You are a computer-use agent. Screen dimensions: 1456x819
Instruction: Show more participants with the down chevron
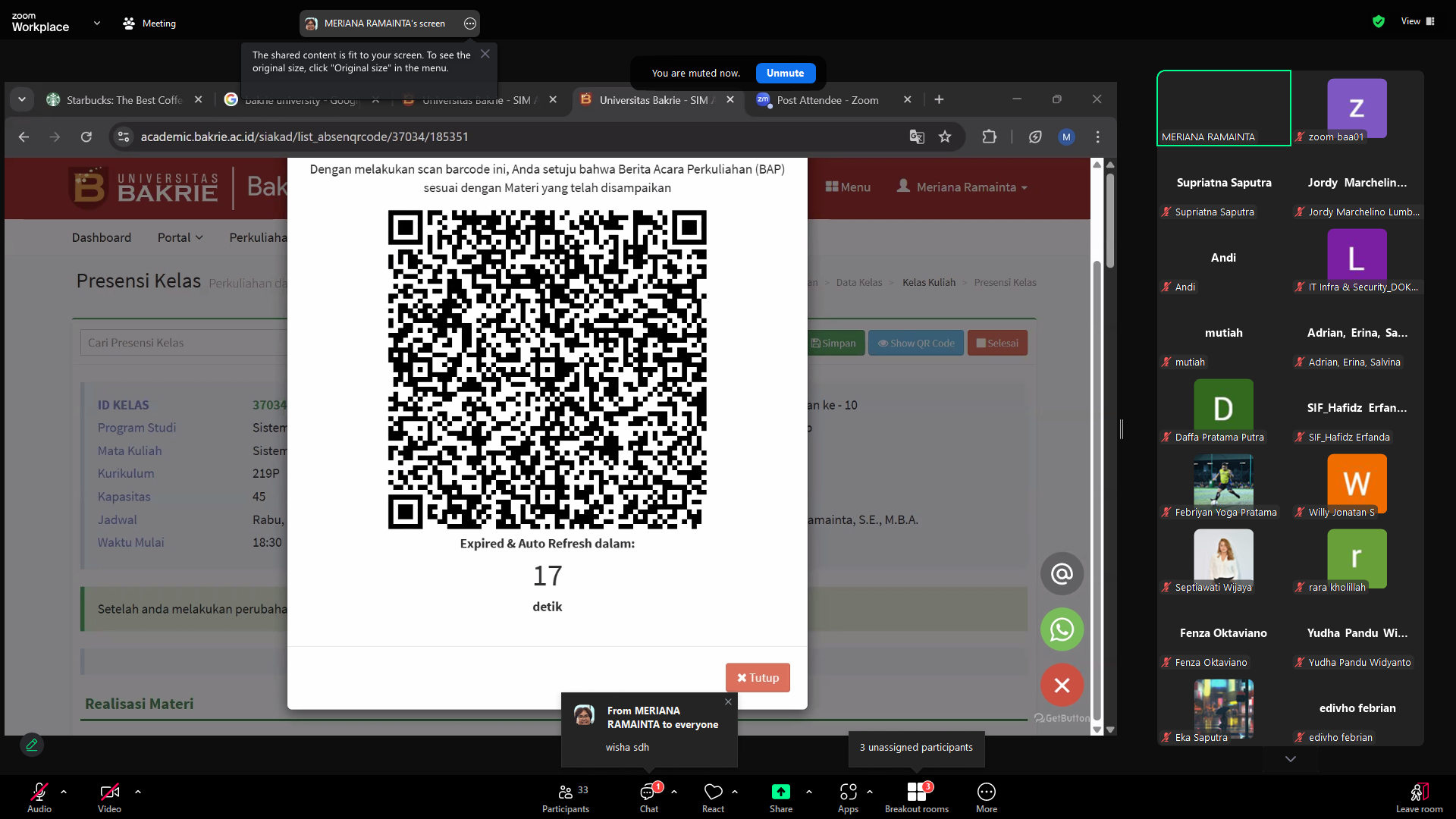point(1291,759)
